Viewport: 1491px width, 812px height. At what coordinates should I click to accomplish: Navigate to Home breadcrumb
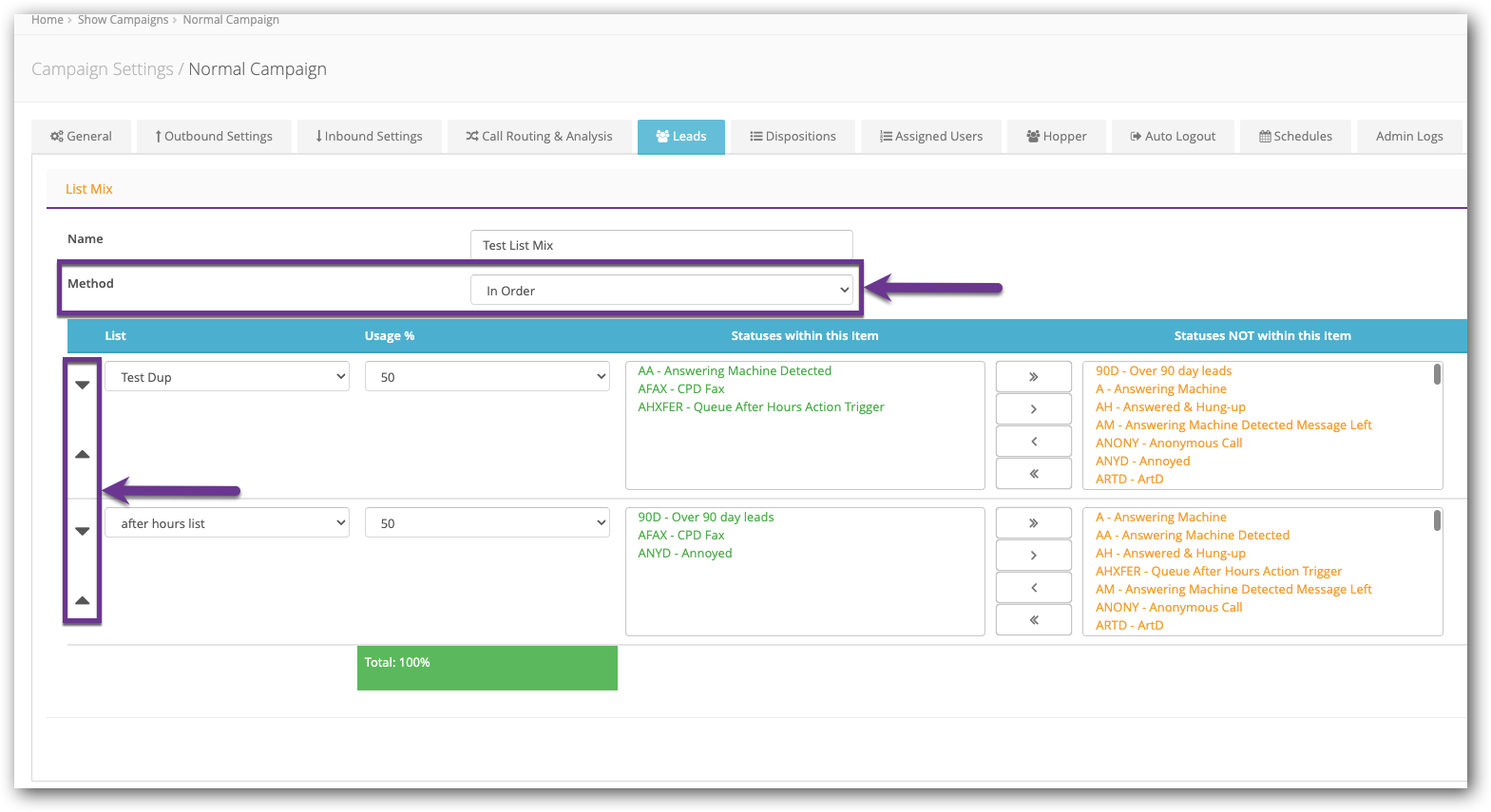47,20
